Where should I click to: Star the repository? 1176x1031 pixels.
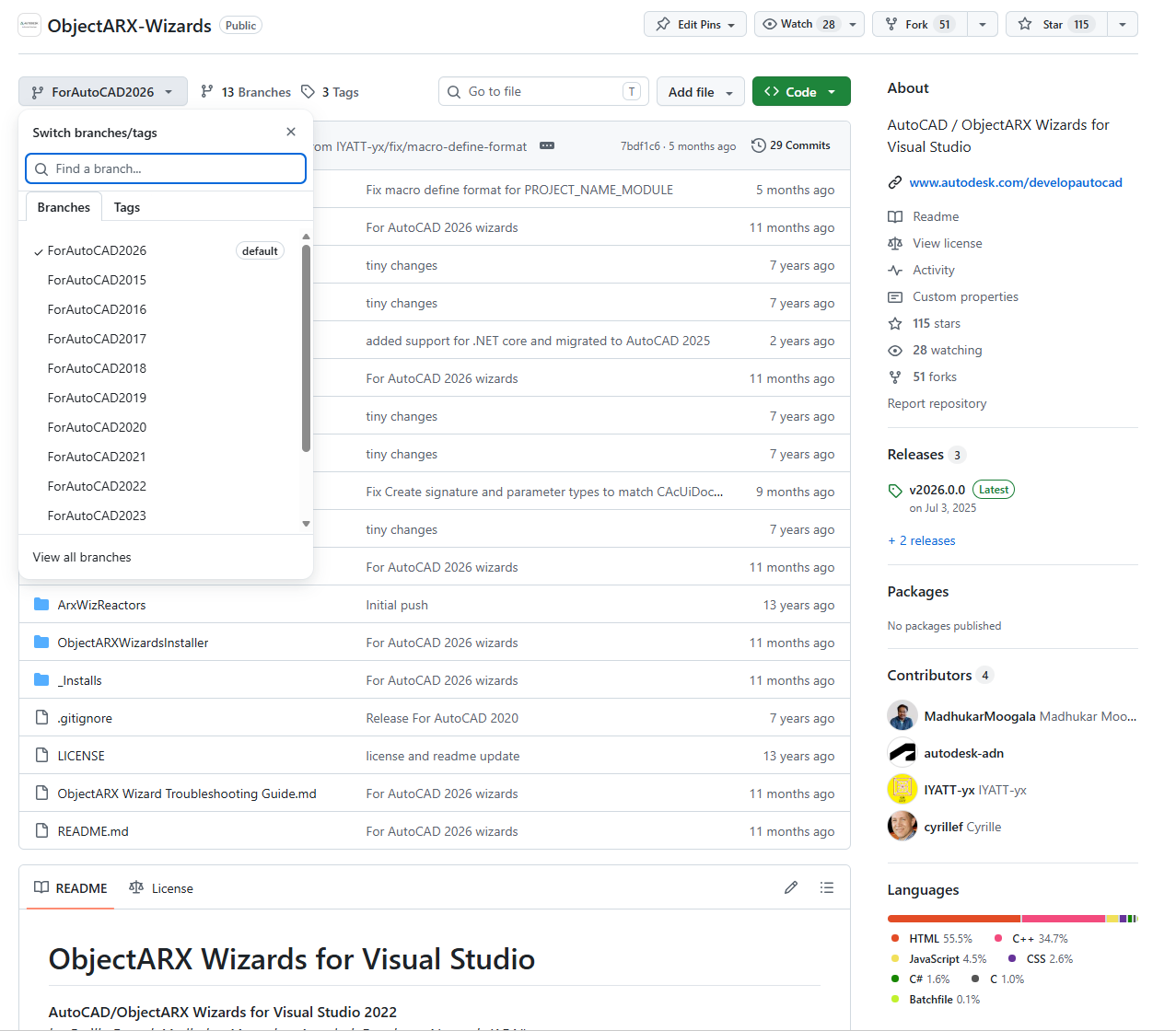pyautogui.click(x=1054, y=25)
